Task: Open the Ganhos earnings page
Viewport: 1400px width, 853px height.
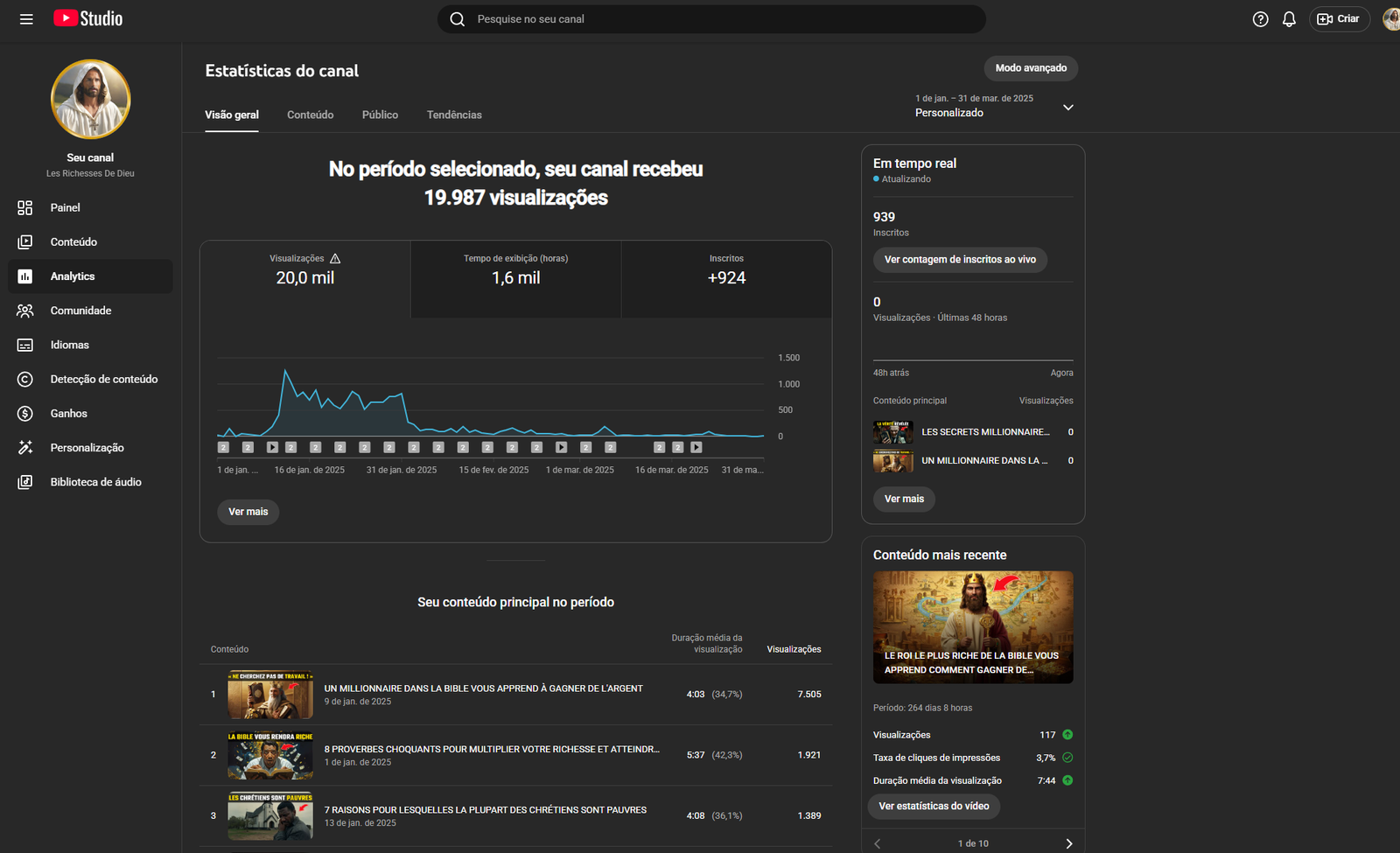Action: 68,413
